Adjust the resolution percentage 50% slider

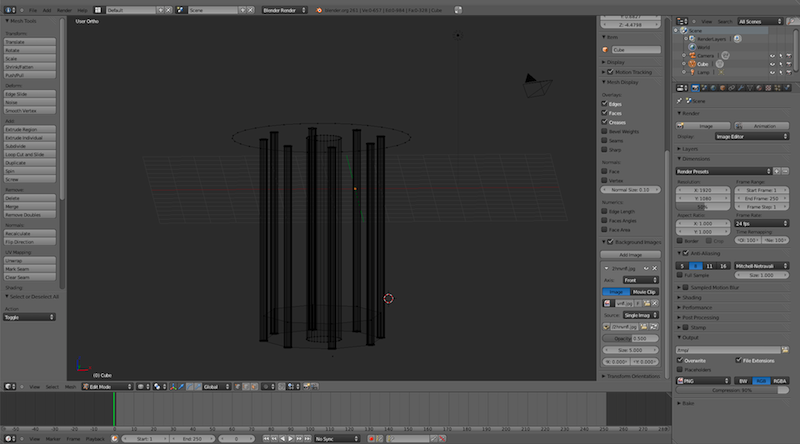[x=703, y=207]
